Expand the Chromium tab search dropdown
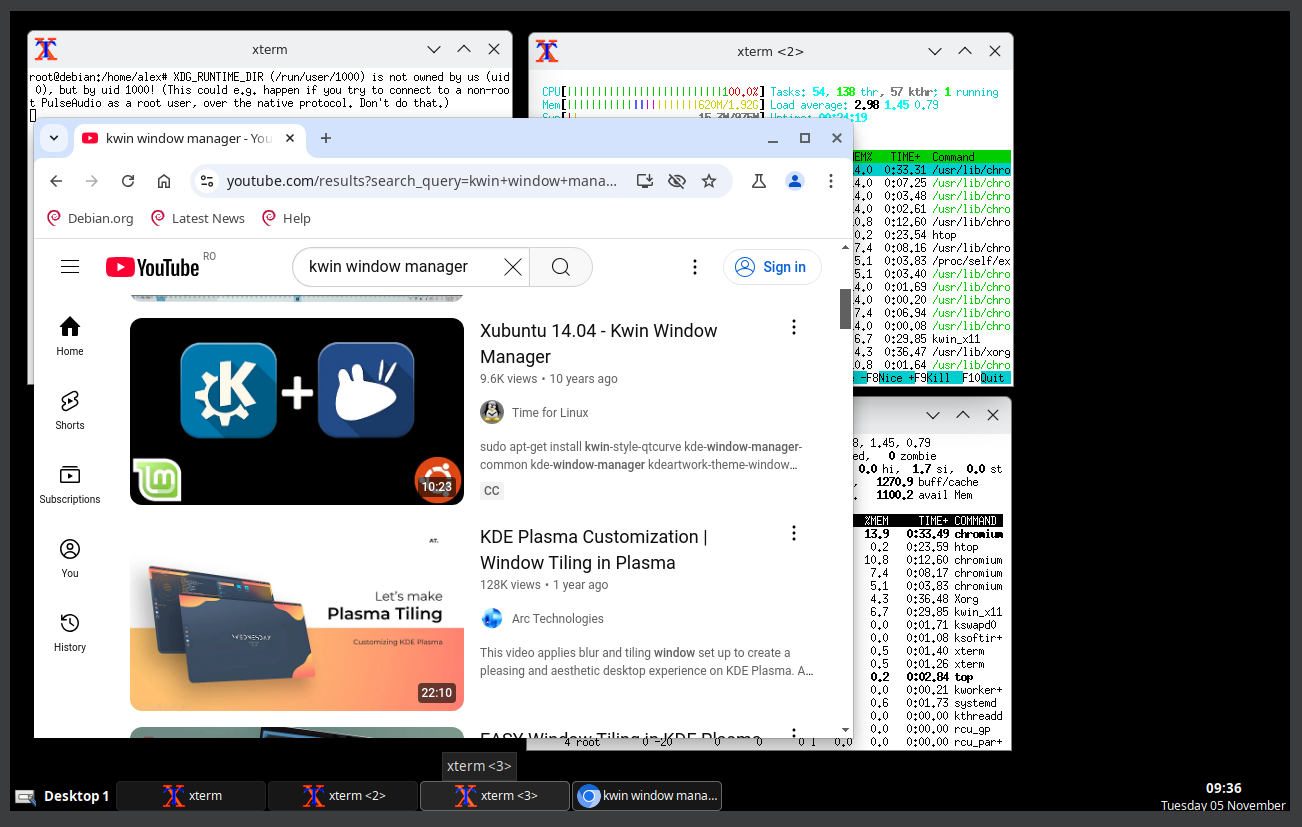 click(54, 138)
